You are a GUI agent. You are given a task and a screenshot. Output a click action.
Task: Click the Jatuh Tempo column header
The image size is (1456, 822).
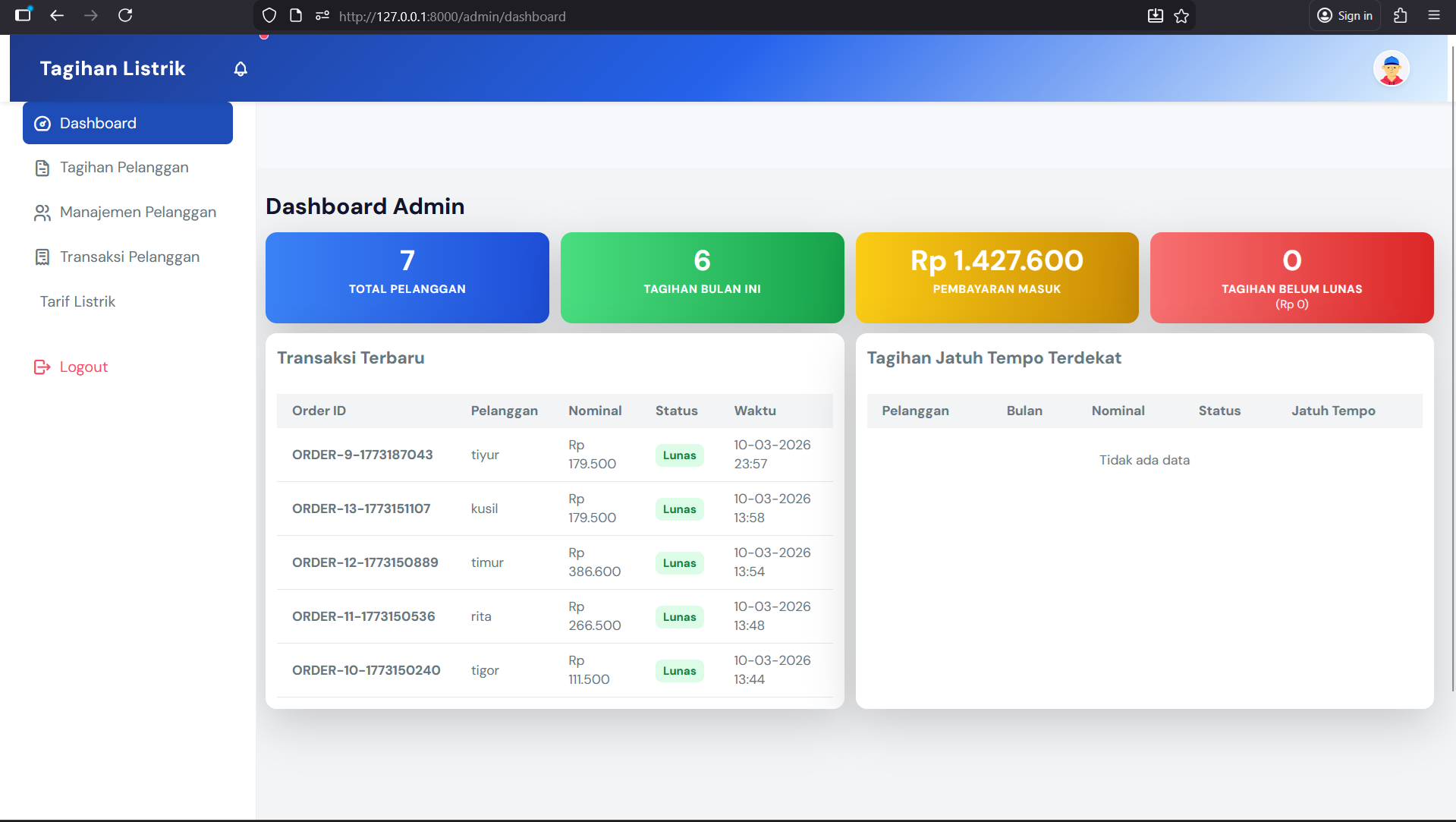[x=1333, y=411]
